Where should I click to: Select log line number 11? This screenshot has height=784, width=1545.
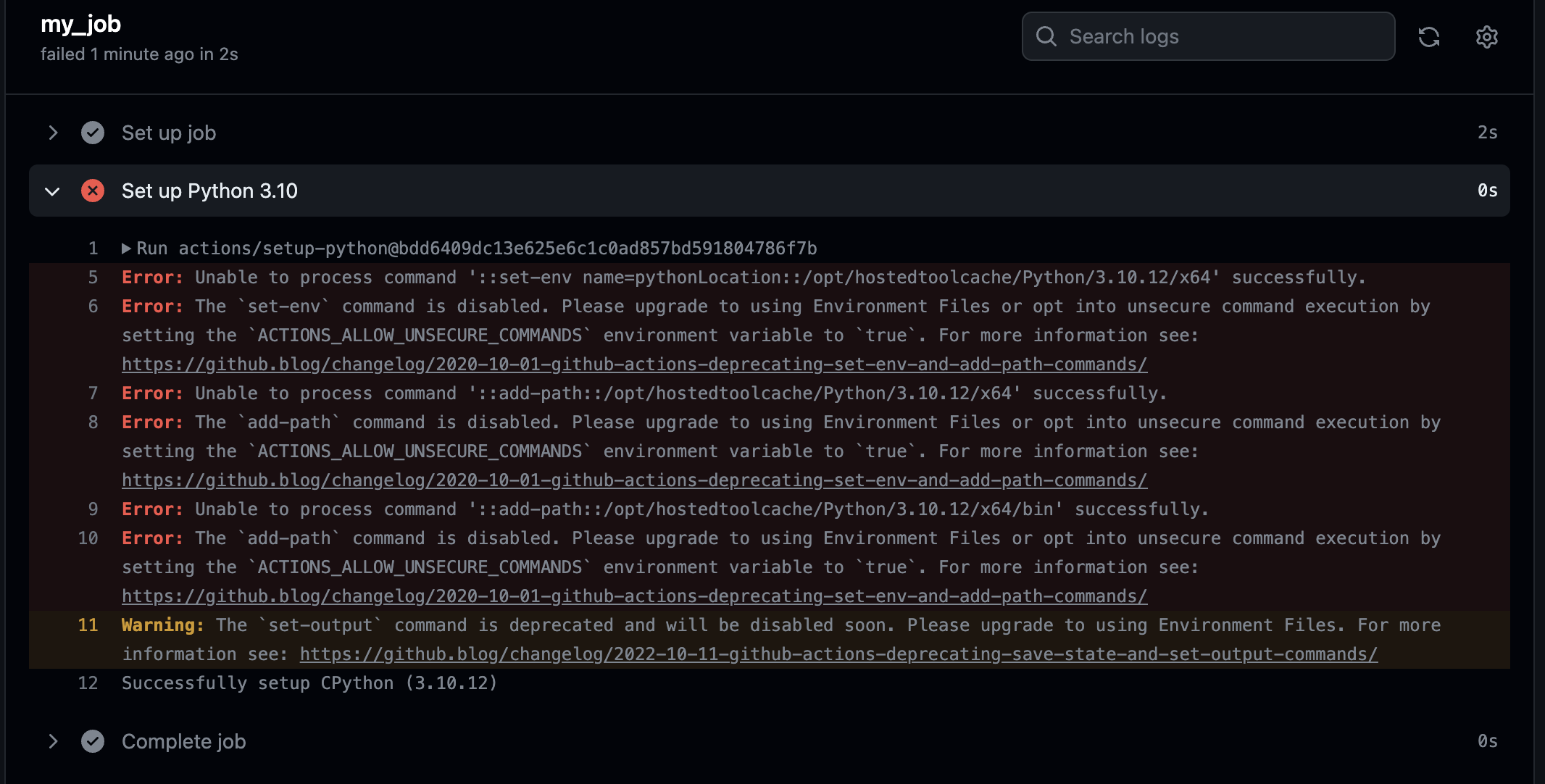[x=88, y=625]
